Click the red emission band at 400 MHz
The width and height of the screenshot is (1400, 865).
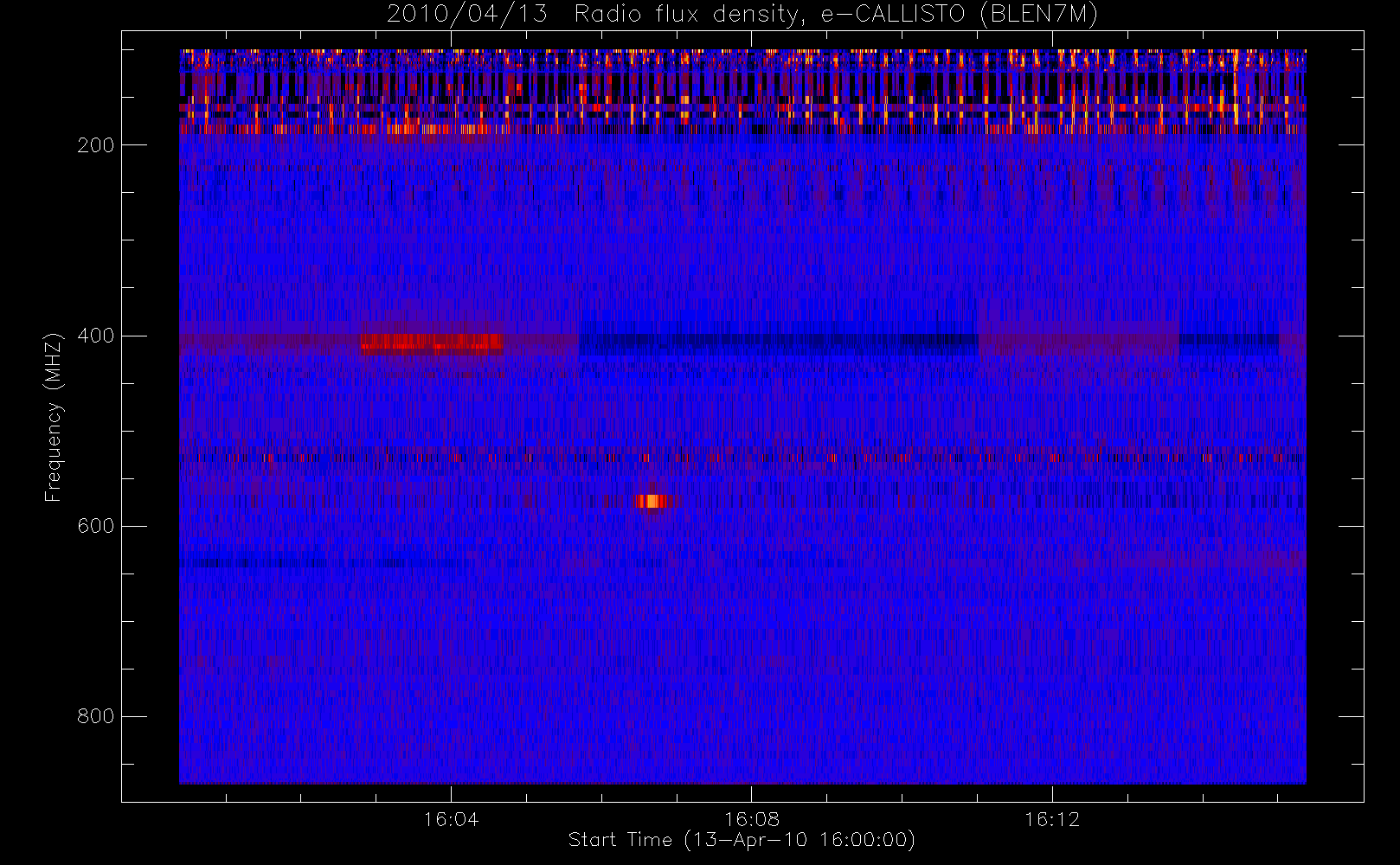click(432, 344)
